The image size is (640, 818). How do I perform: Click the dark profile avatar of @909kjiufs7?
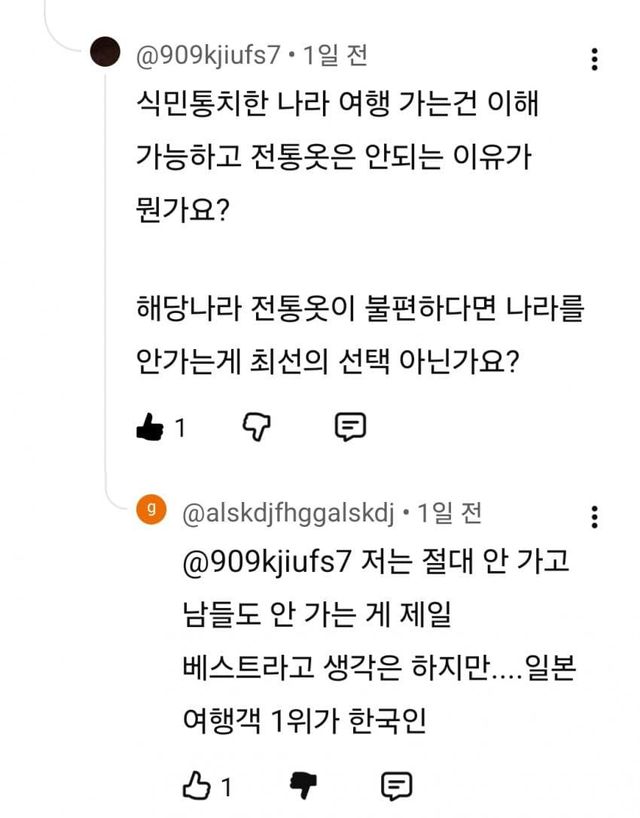pyautogui.click(x=105, y=51)
